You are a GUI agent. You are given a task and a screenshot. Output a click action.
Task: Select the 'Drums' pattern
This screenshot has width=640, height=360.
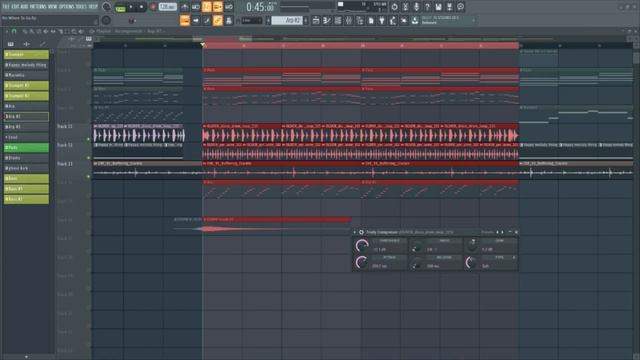(26, 158)
